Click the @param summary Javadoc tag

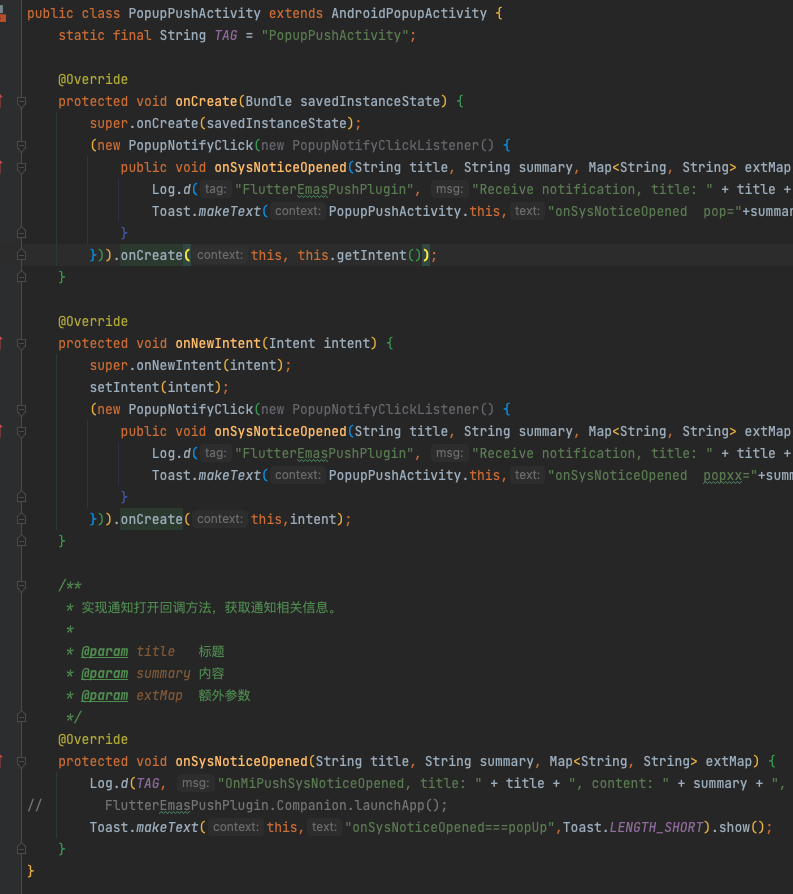(x=105, y=674)
